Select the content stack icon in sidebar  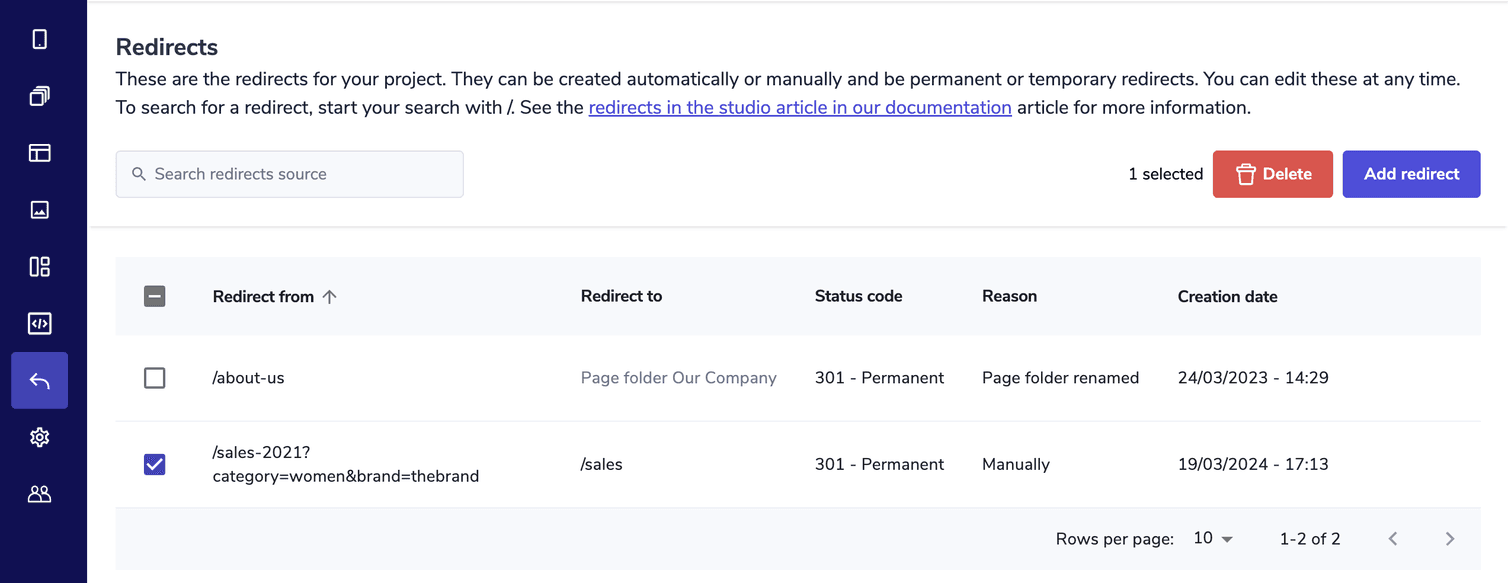click(39, 95)
